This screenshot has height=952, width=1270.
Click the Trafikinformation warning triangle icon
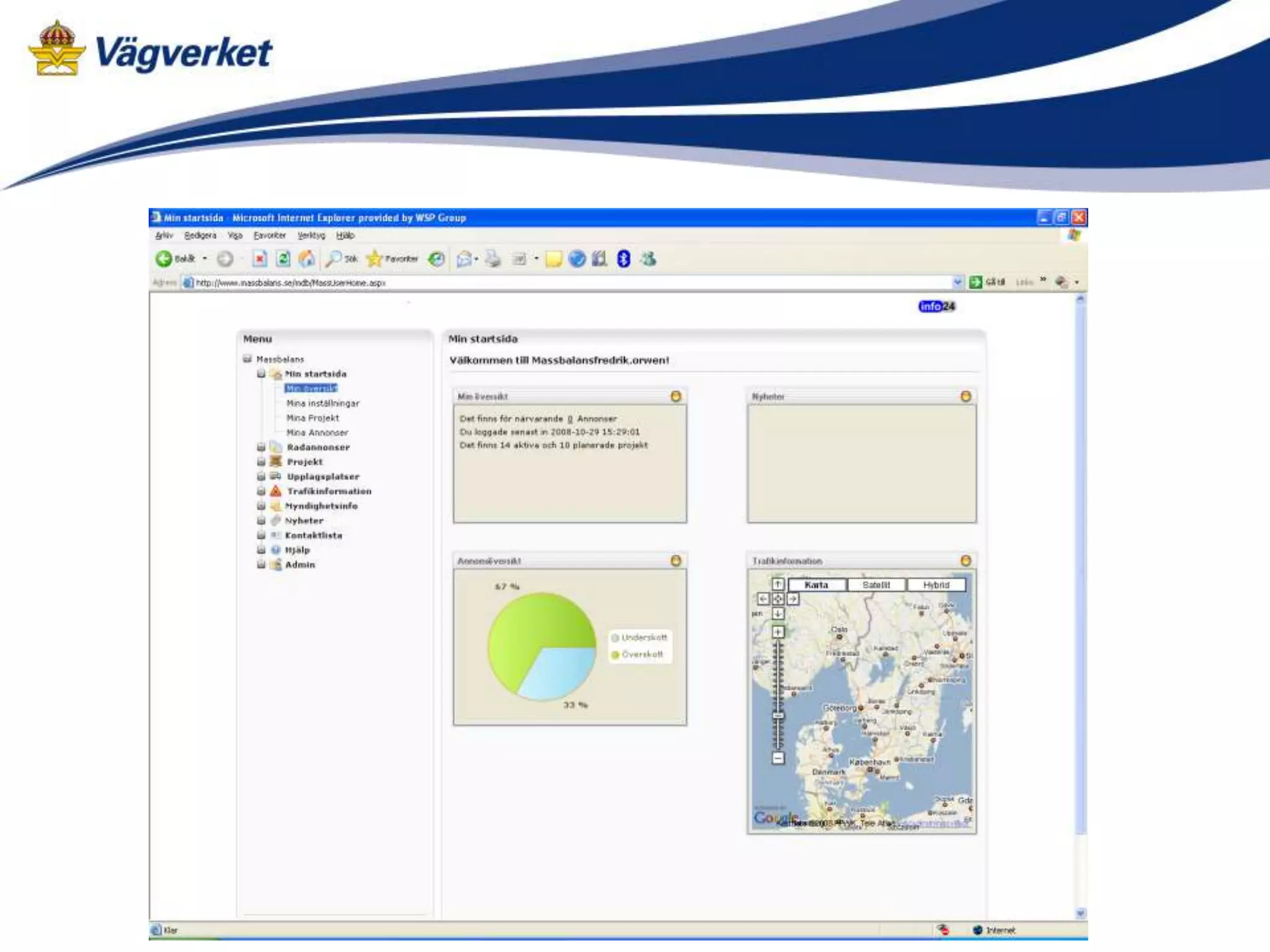[276, 491]
